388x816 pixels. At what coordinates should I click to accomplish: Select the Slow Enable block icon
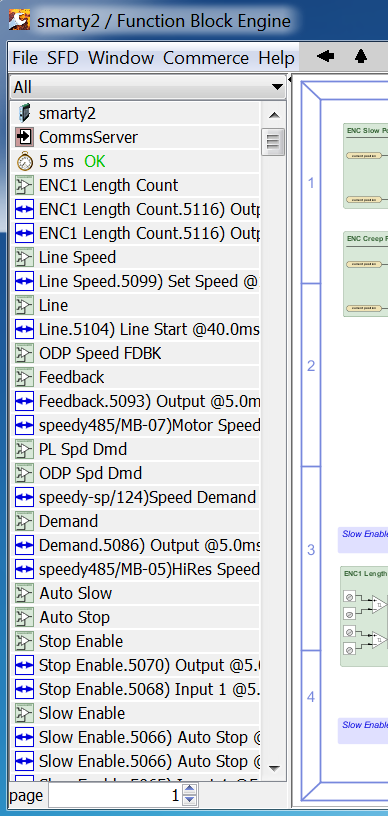pos(24,713)
